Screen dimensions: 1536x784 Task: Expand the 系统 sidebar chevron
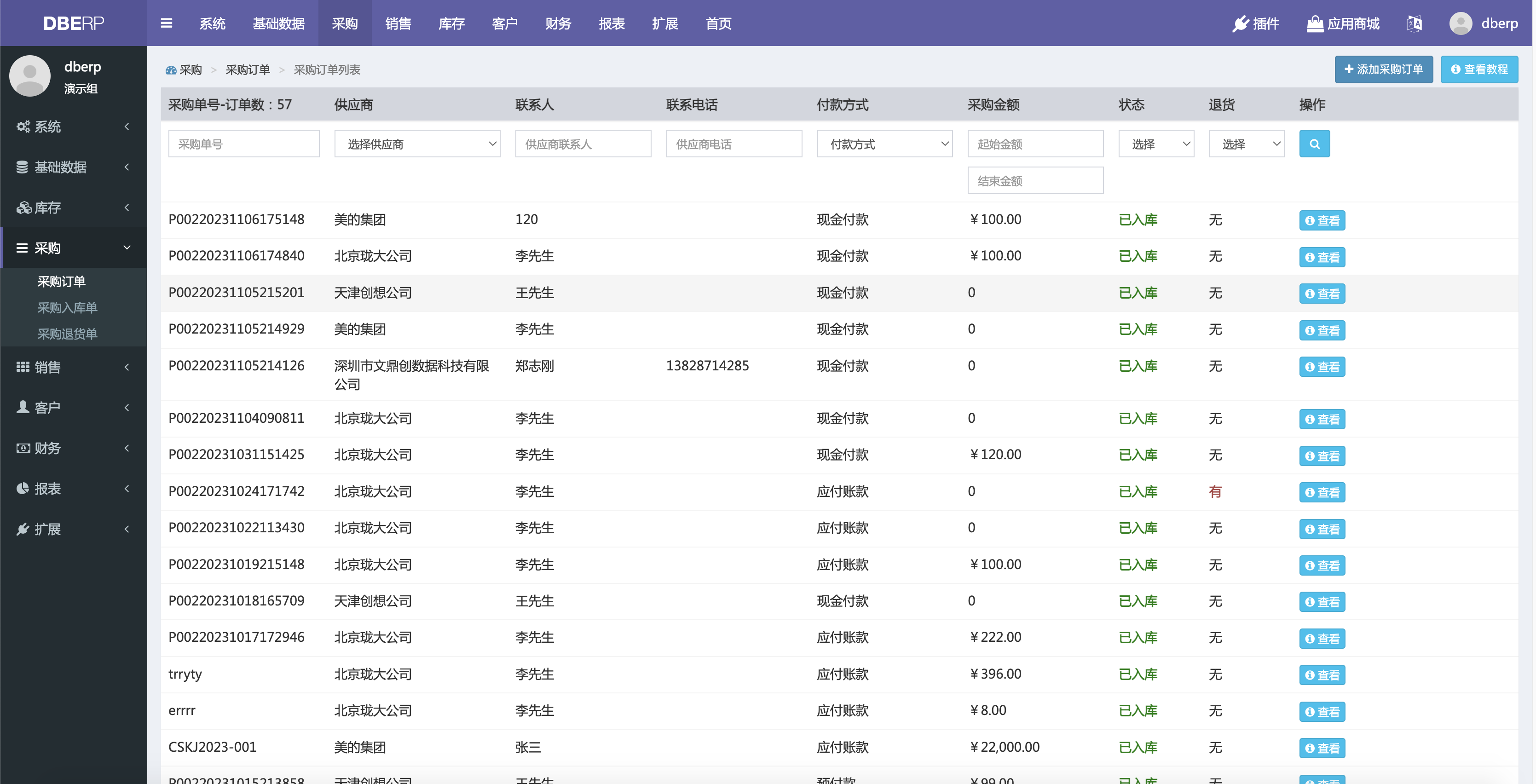127,127
